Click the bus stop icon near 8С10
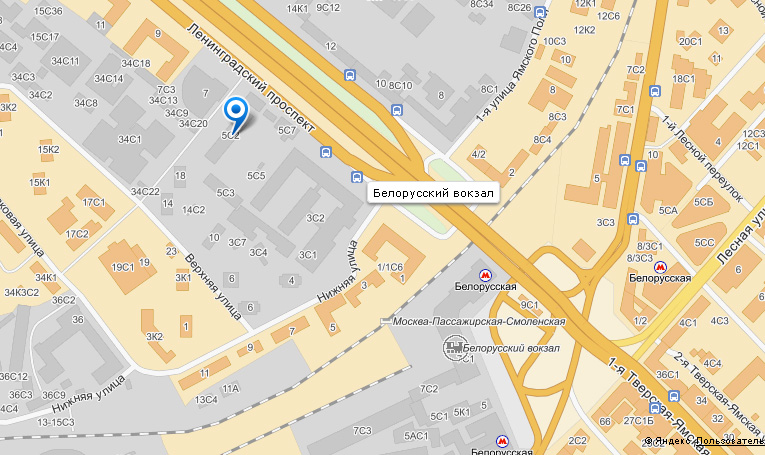765x455 pixels. pyautogui.click(x=397, y=110)
